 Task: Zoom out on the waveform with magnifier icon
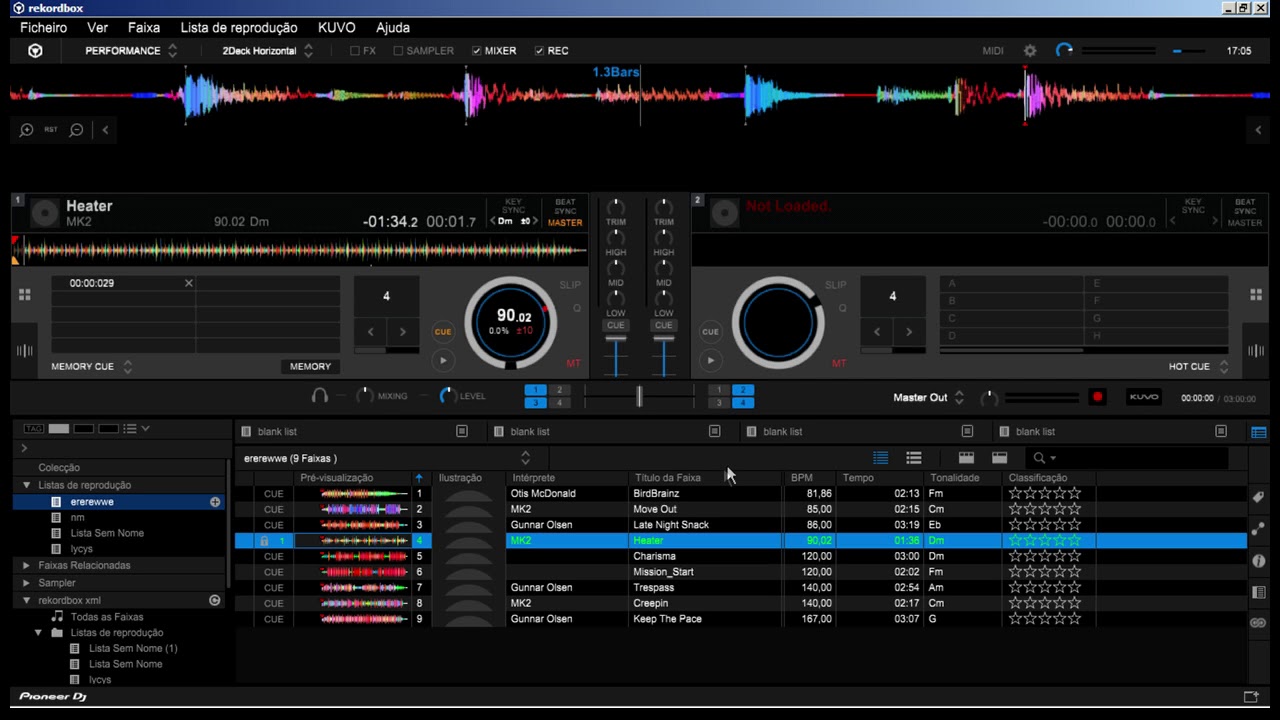click(x=76, y=130)
